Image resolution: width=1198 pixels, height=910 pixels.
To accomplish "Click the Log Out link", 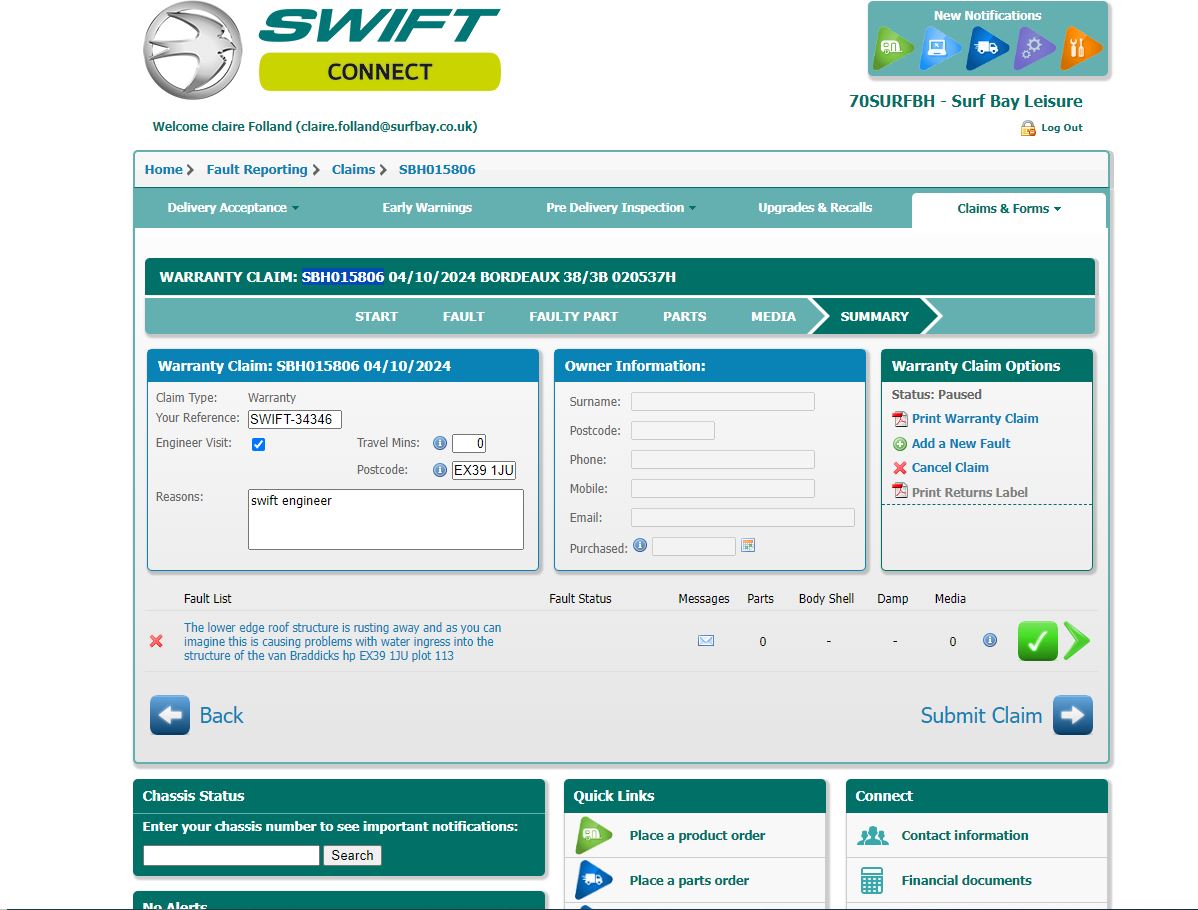I will [1062, 128].
